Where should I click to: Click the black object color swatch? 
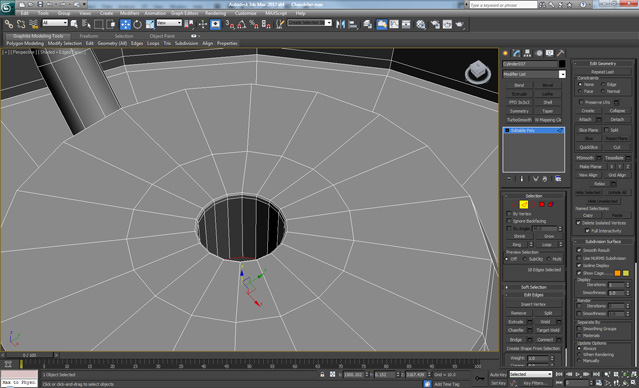click(x=562, y=64)
